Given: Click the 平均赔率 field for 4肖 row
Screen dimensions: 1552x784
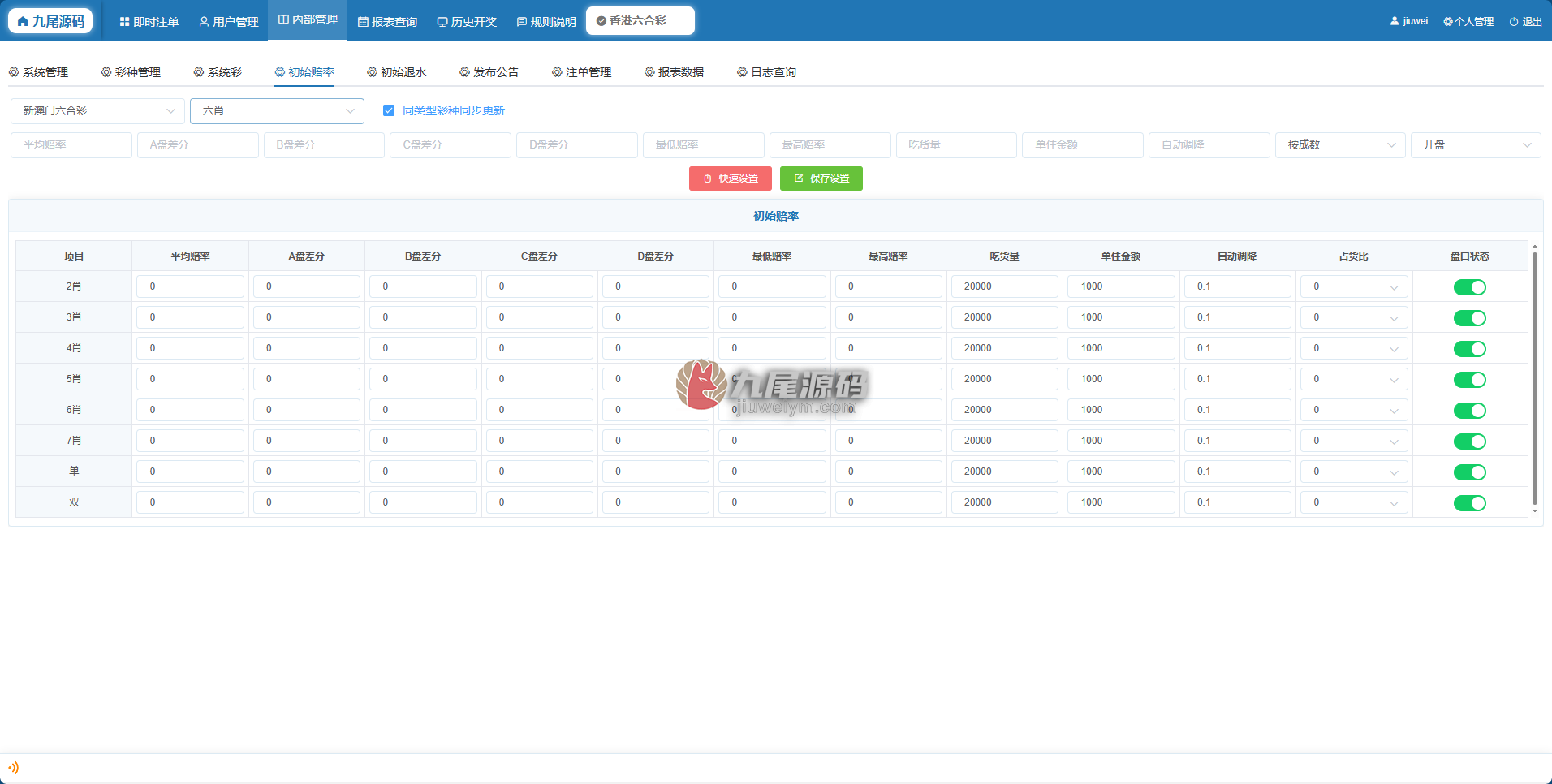Looking at the screenshot, I should click(x=190, y=348).
